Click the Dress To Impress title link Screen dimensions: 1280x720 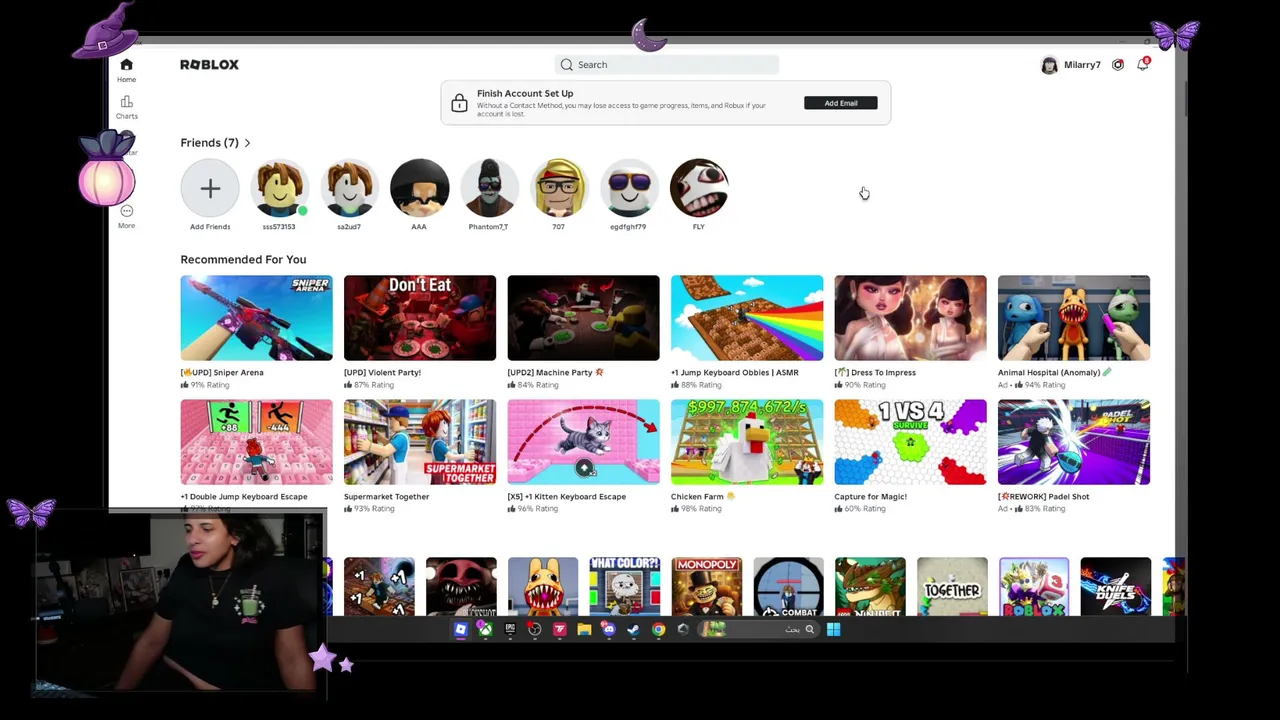click(x=875, y=373)
